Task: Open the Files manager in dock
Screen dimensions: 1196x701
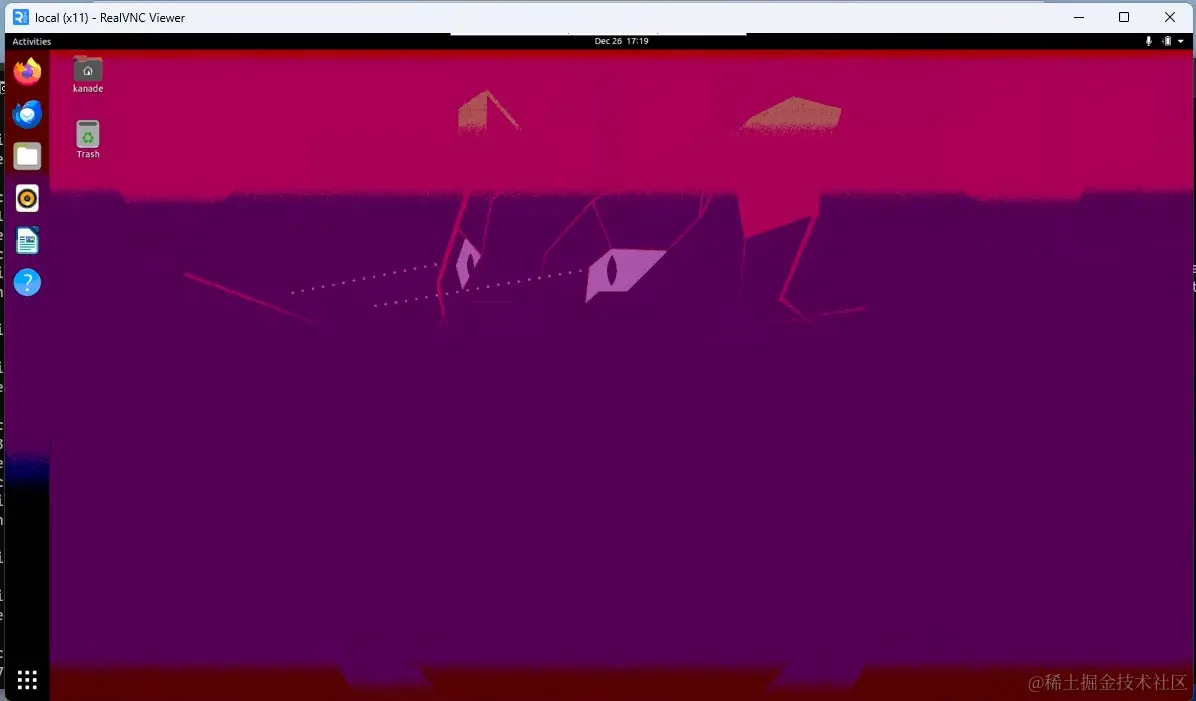Action: click(27, 156)
